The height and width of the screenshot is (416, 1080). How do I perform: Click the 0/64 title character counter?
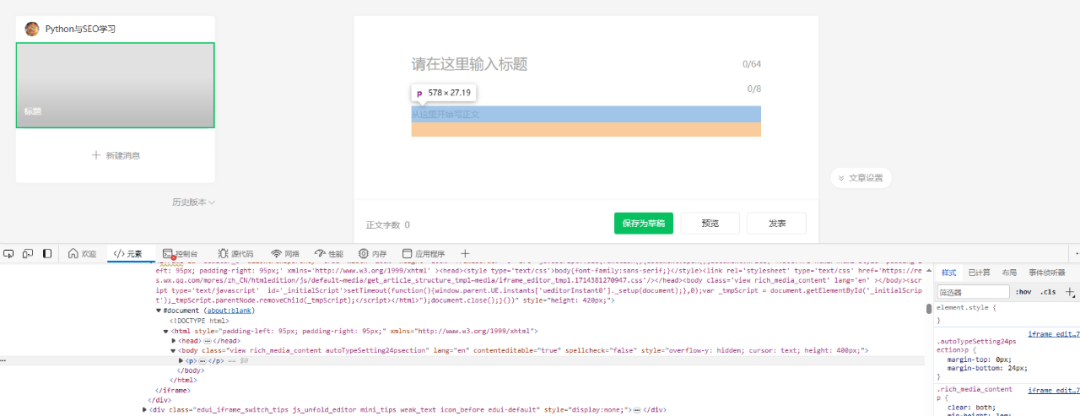[751, 65]
